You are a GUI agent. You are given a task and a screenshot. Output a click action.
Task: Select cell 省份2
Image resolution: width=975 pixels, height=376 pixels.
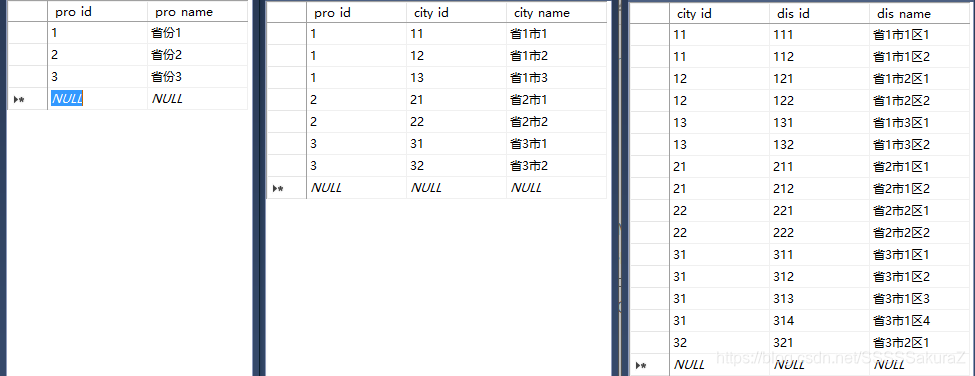pos(198,55)
